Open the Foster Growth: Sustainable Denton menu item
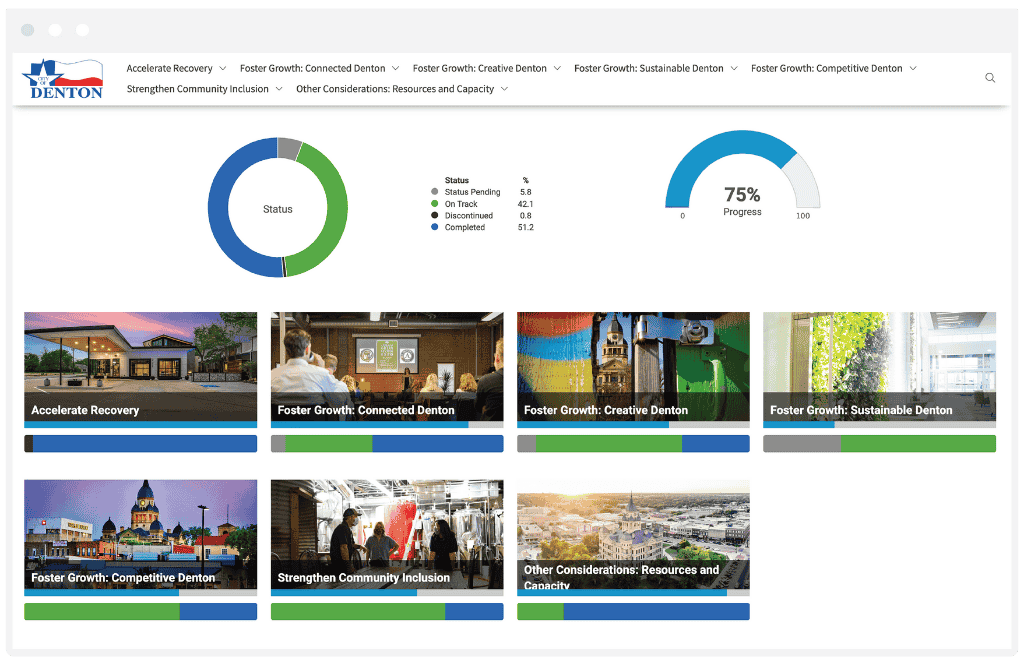1024x663 pixels. 655,68
